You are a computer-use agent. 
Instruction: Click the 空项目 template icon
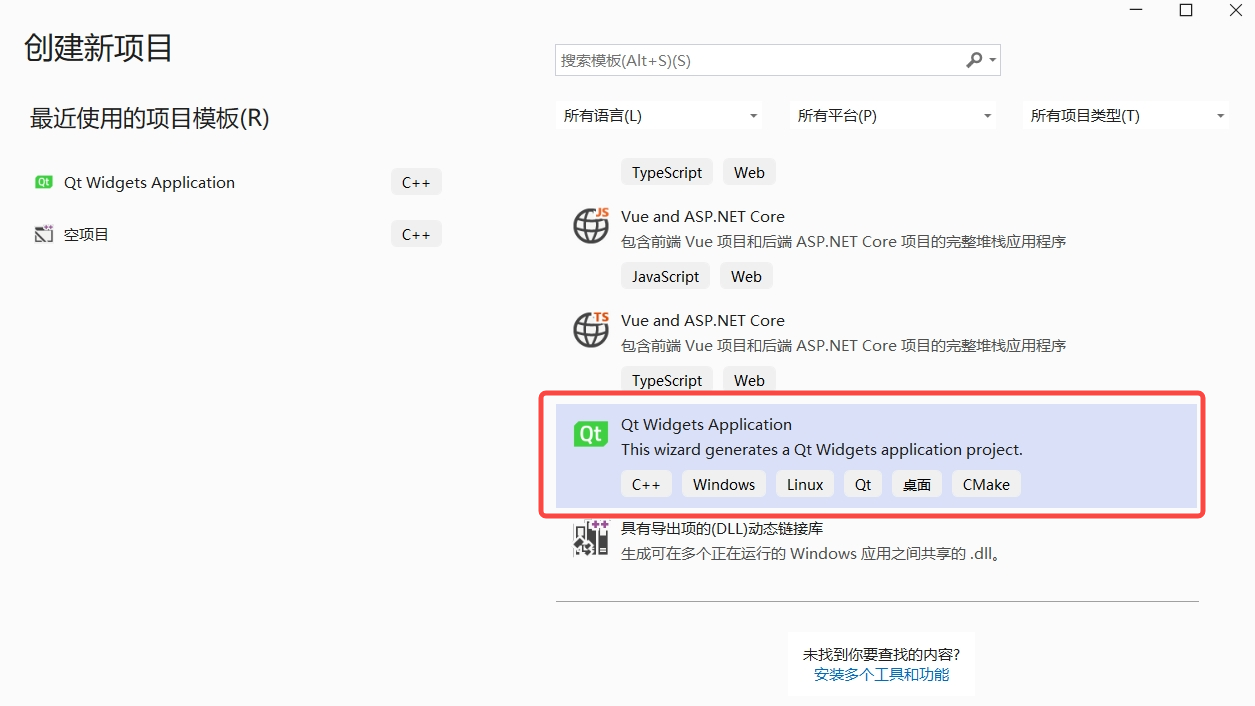43,233
